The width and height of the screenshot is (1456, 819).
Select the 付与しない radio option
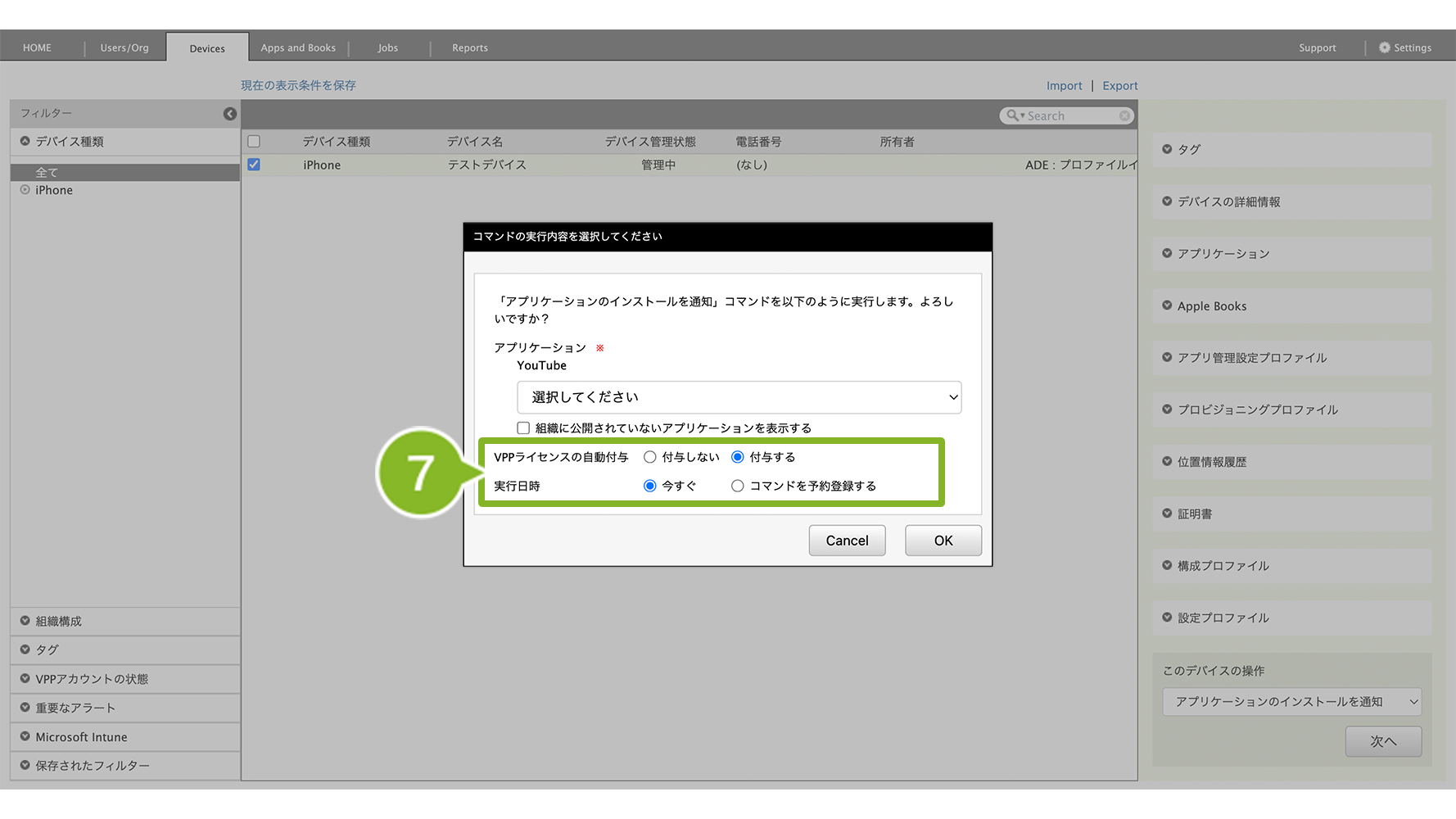pyautogui.click(x=650, y=457)
